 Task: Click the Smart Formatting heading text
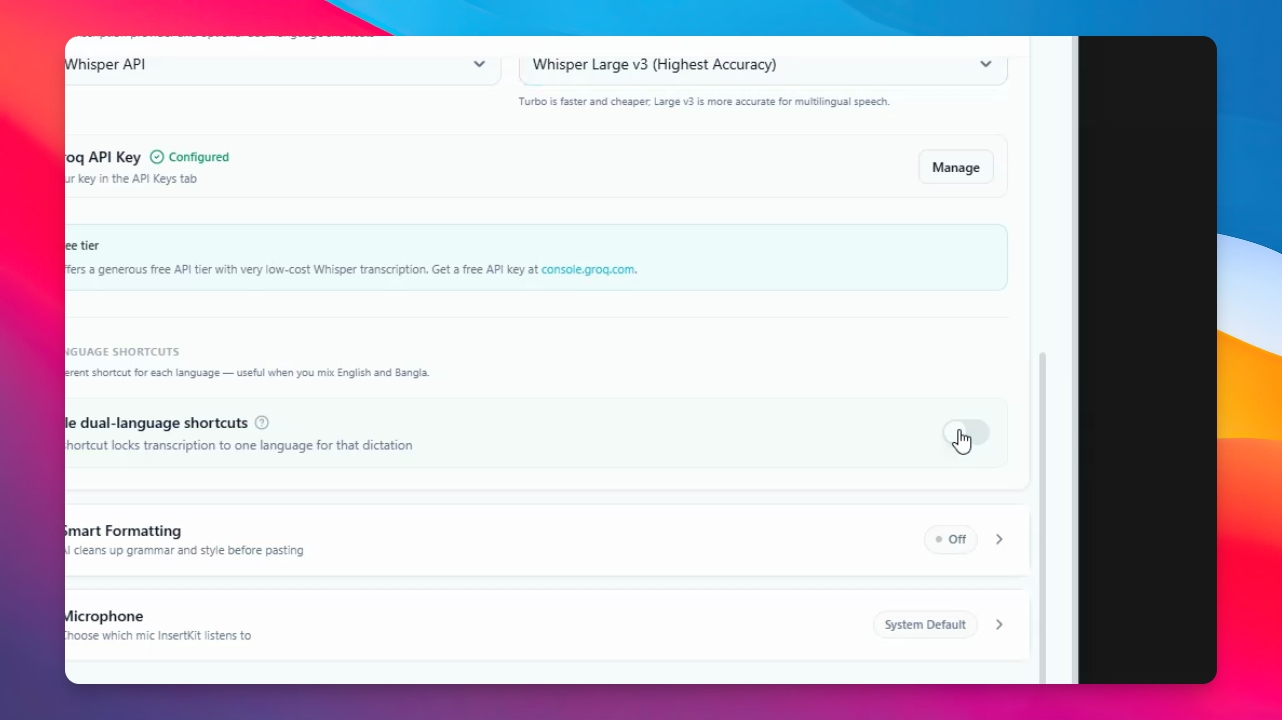tap(122, 531)
